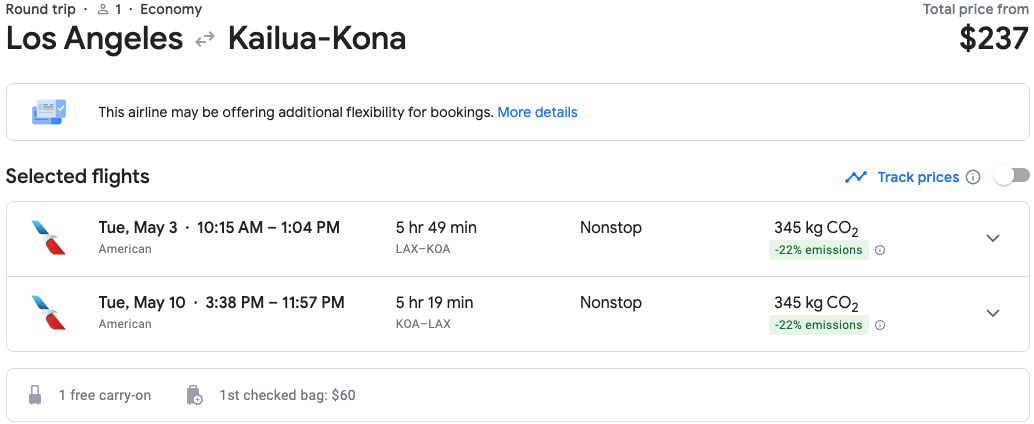
Task: Click the -22% emissions badge on outbound flight
Action: coord(818,250)
